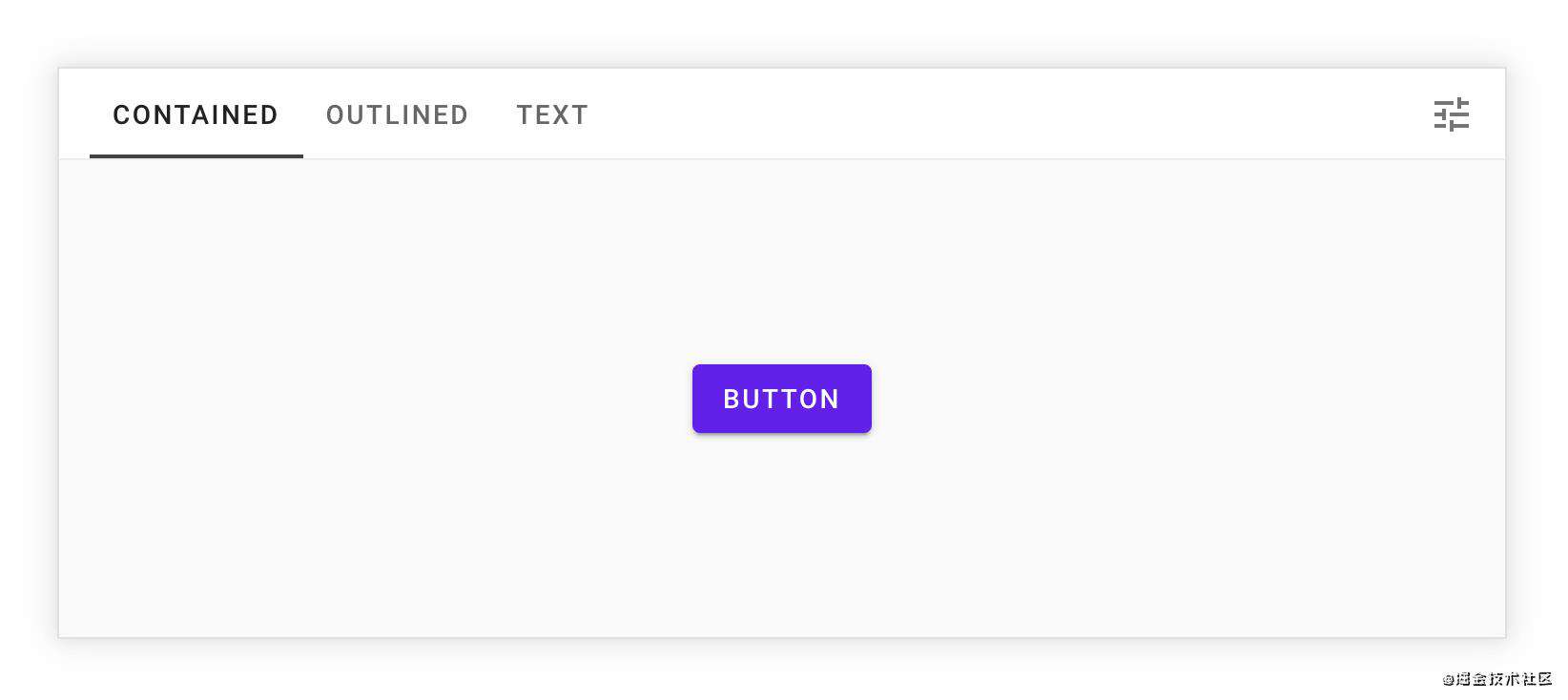
Task: Click the purple BUTTON
Action: [781, 399]
